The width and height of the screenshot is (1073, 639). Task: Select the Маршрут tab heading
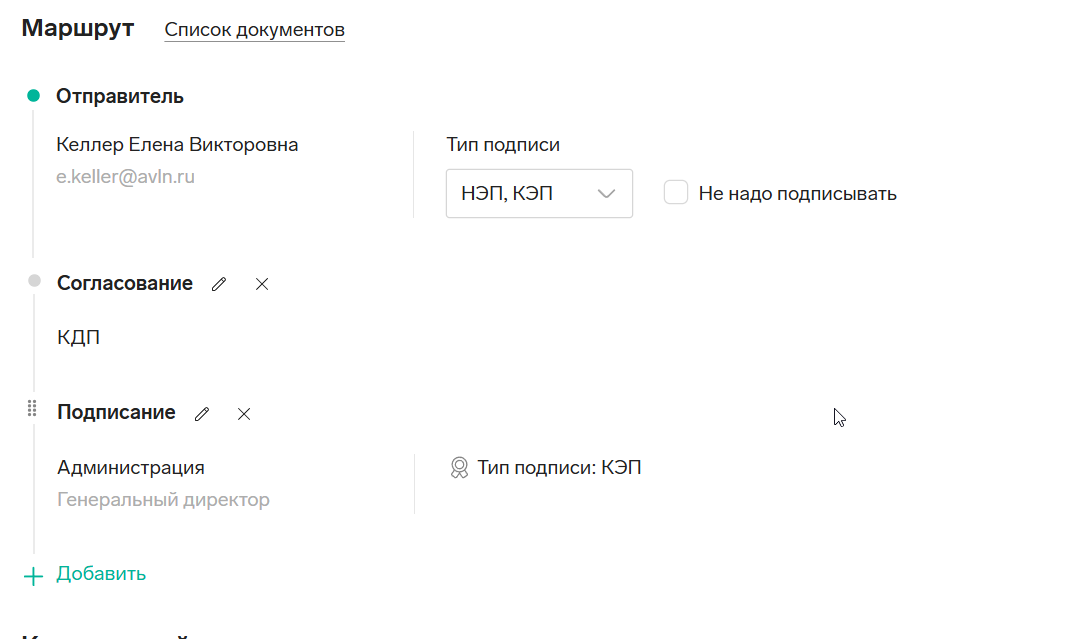78,28
